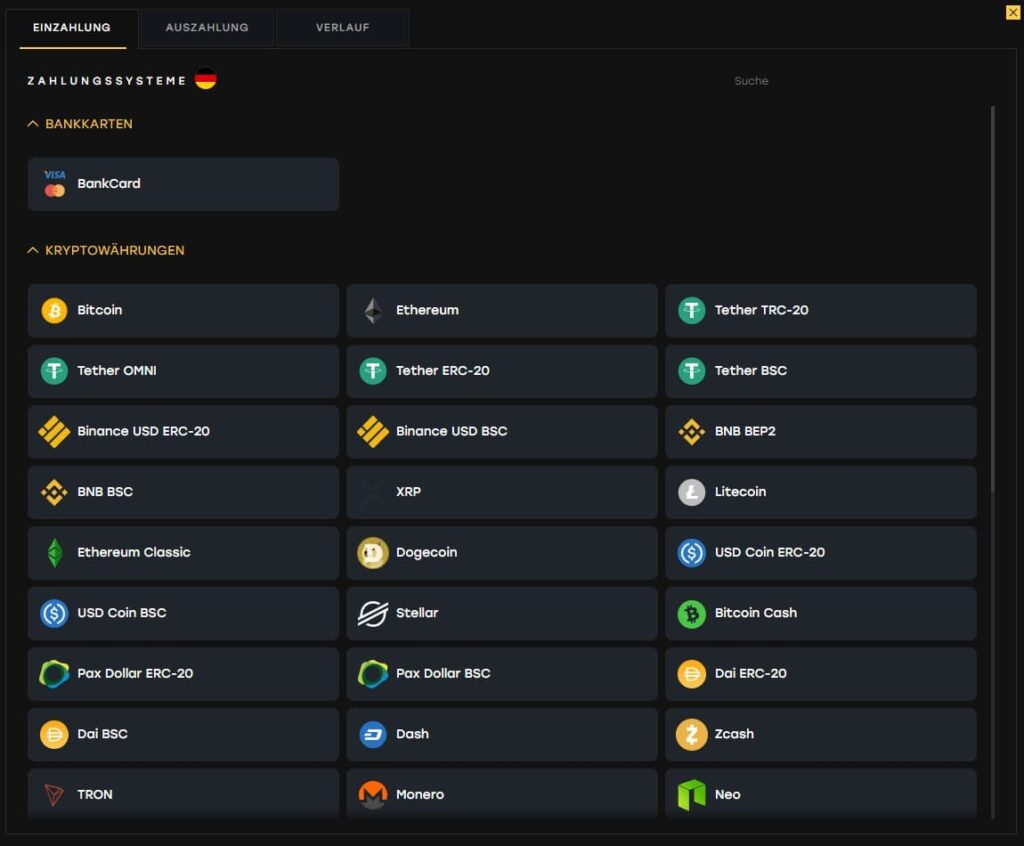Collapse the Bankkarten section
This screenshot has height=846, width=1024.
click(x=33, y=124)
